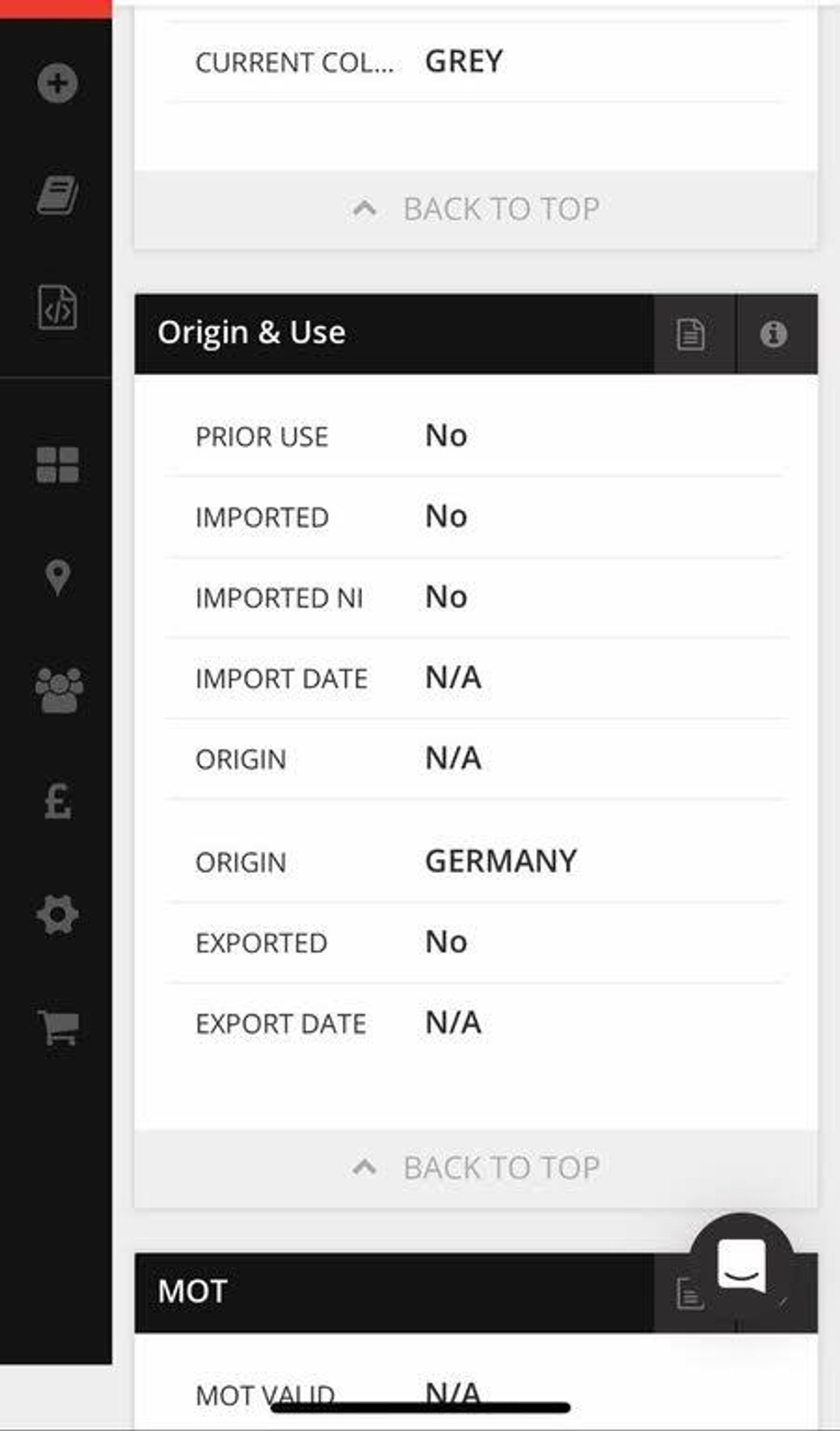
Task: Open the code file API icon
Action: click(57, 307)
